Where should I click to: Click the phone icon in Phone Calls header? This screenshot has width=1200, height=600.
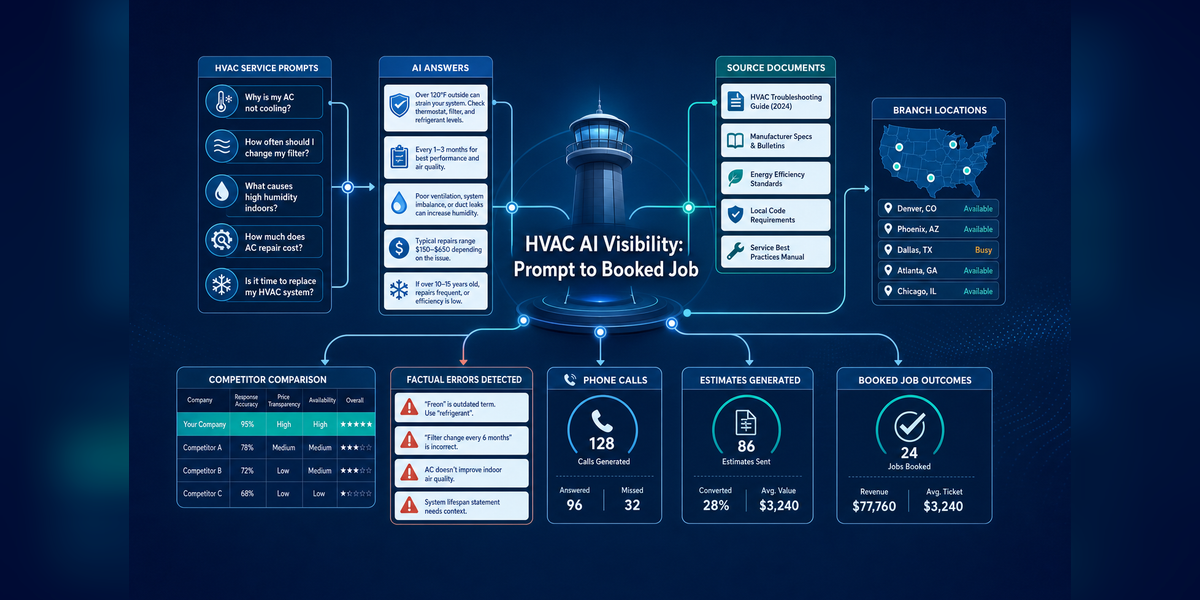point(571,380)
